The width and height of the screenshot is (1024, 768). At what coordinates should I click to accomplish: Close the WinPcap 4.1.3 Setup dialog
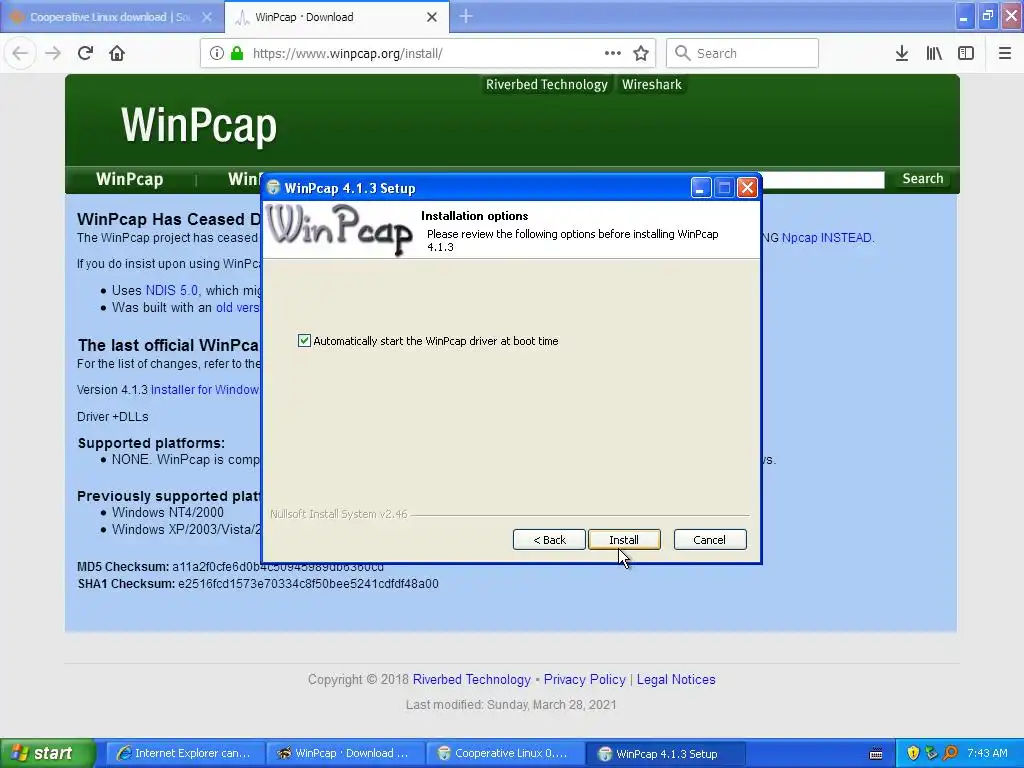coord(747,188)
